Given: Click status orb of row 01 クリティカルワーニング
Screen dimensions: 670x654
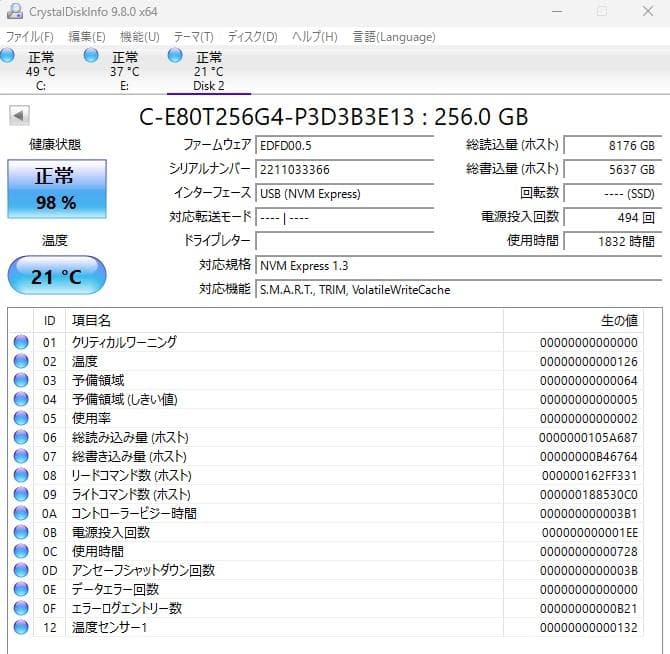Looking at the screenshot, I should [x=21, y=342].
